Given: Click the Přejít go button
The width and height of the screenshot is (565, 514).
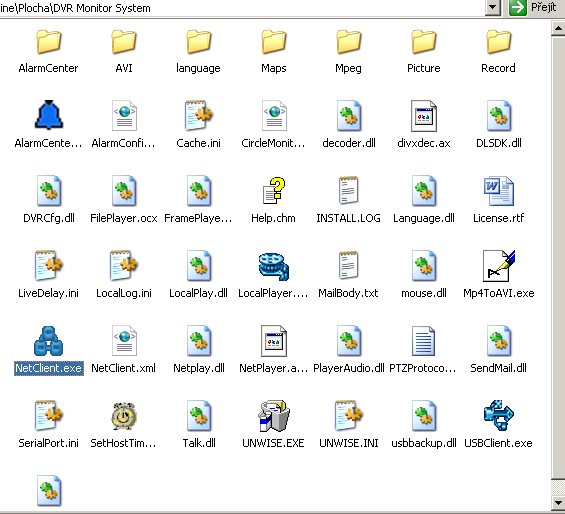Looking at the screenshot, I should pyautogui.click(x=534, y=7).
